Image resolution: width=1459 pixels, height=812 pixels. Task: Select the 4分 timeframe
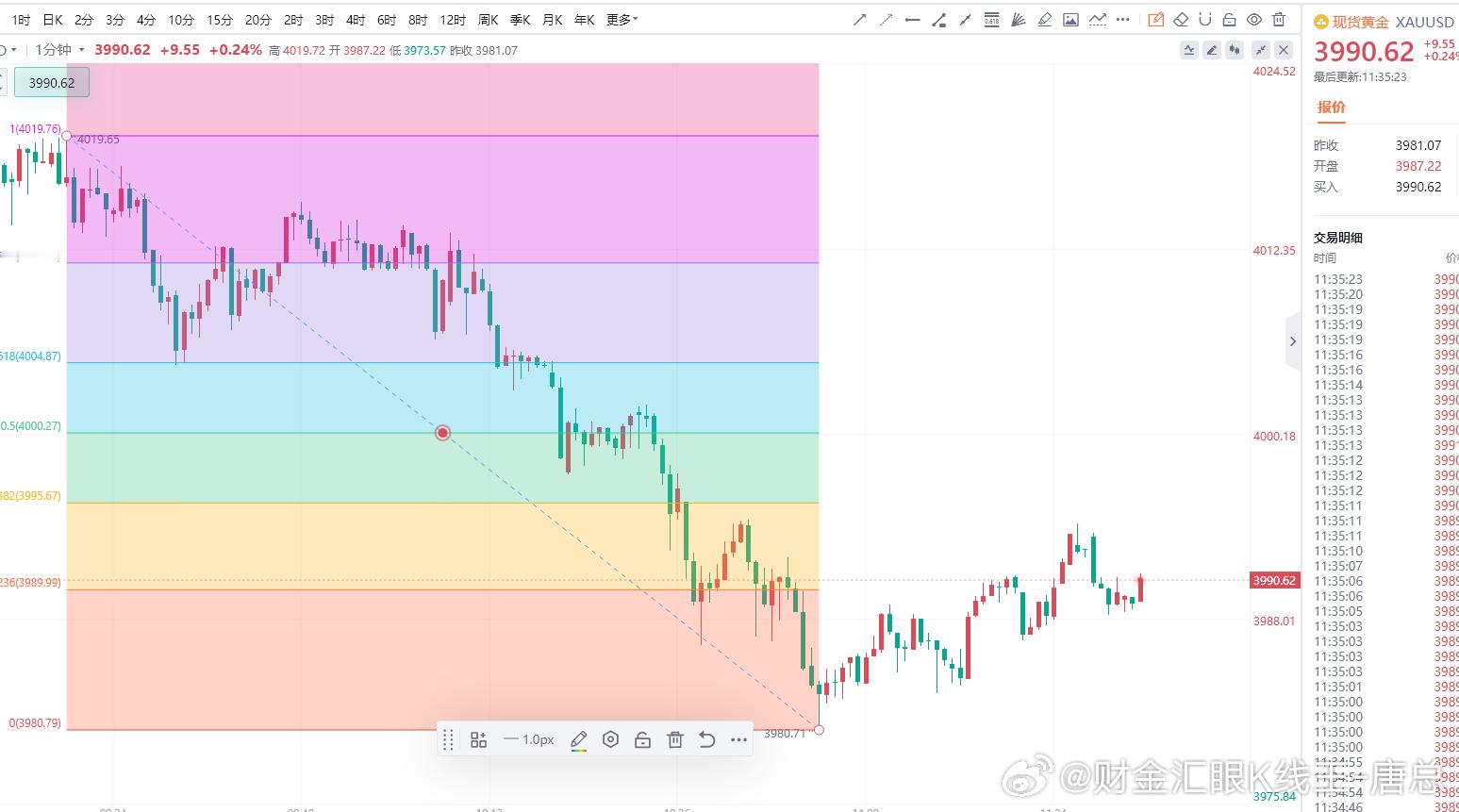point(146,20)
